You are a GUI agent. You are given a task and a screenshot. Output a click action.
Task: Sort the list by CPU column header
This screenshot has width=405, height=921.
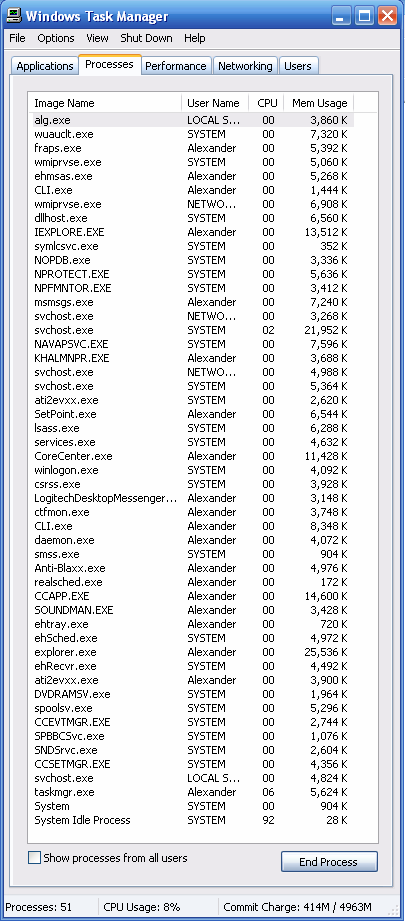(266, 103)
